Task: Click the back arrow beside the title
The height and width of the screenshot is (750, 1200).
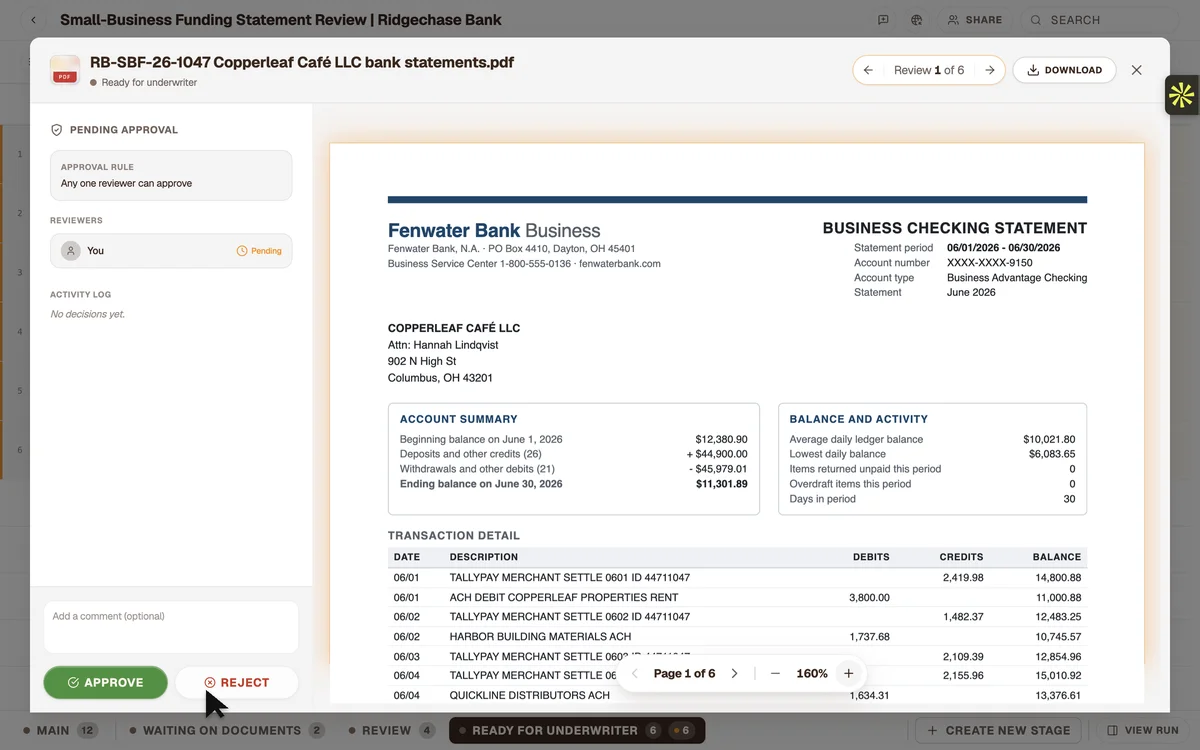Action: tap(33, 20)
